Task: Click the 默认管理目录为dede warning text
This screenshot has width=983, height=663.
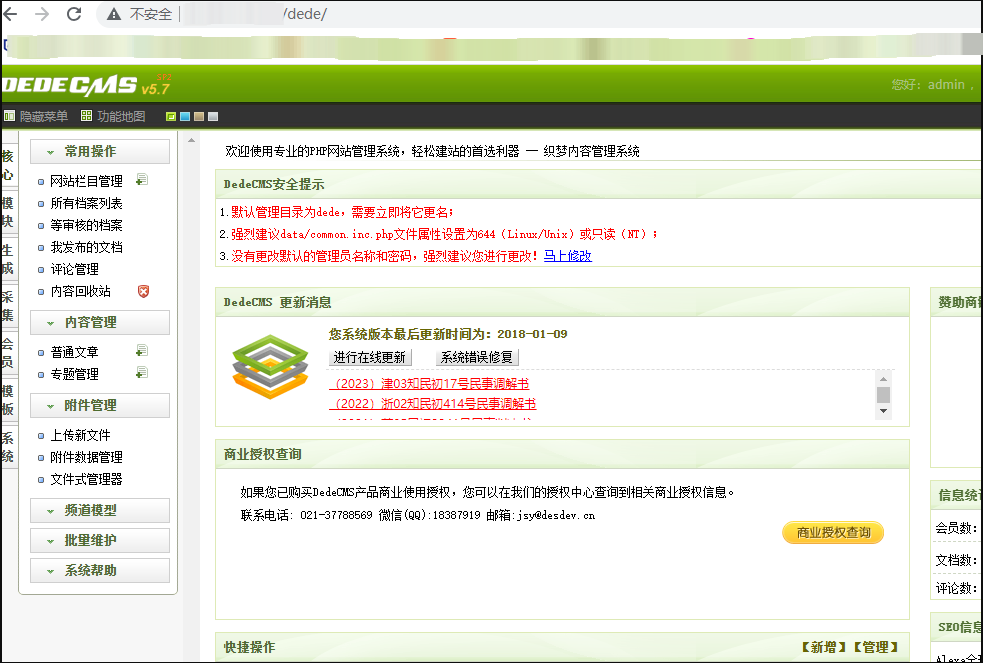Action: pos(342,212)
